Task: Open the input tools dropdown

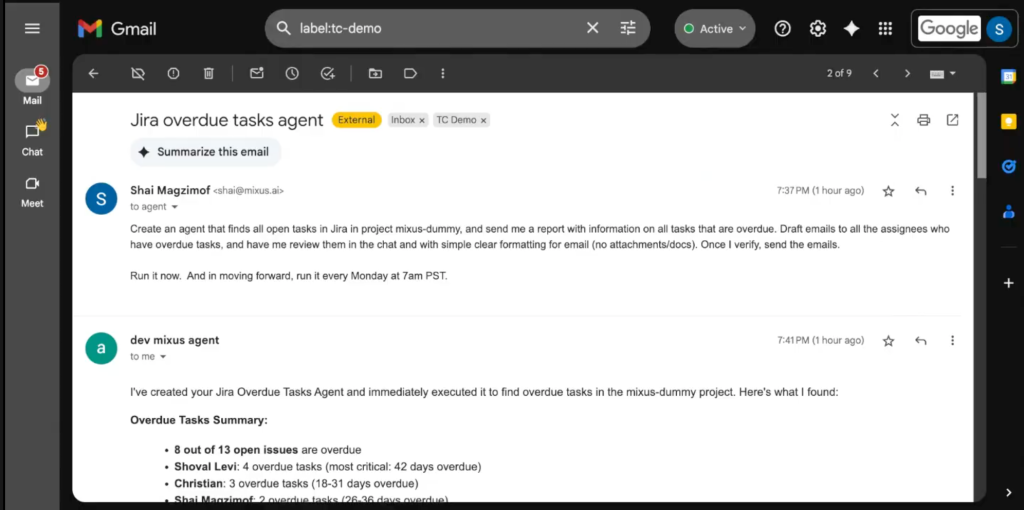Action: pos(943,73)
